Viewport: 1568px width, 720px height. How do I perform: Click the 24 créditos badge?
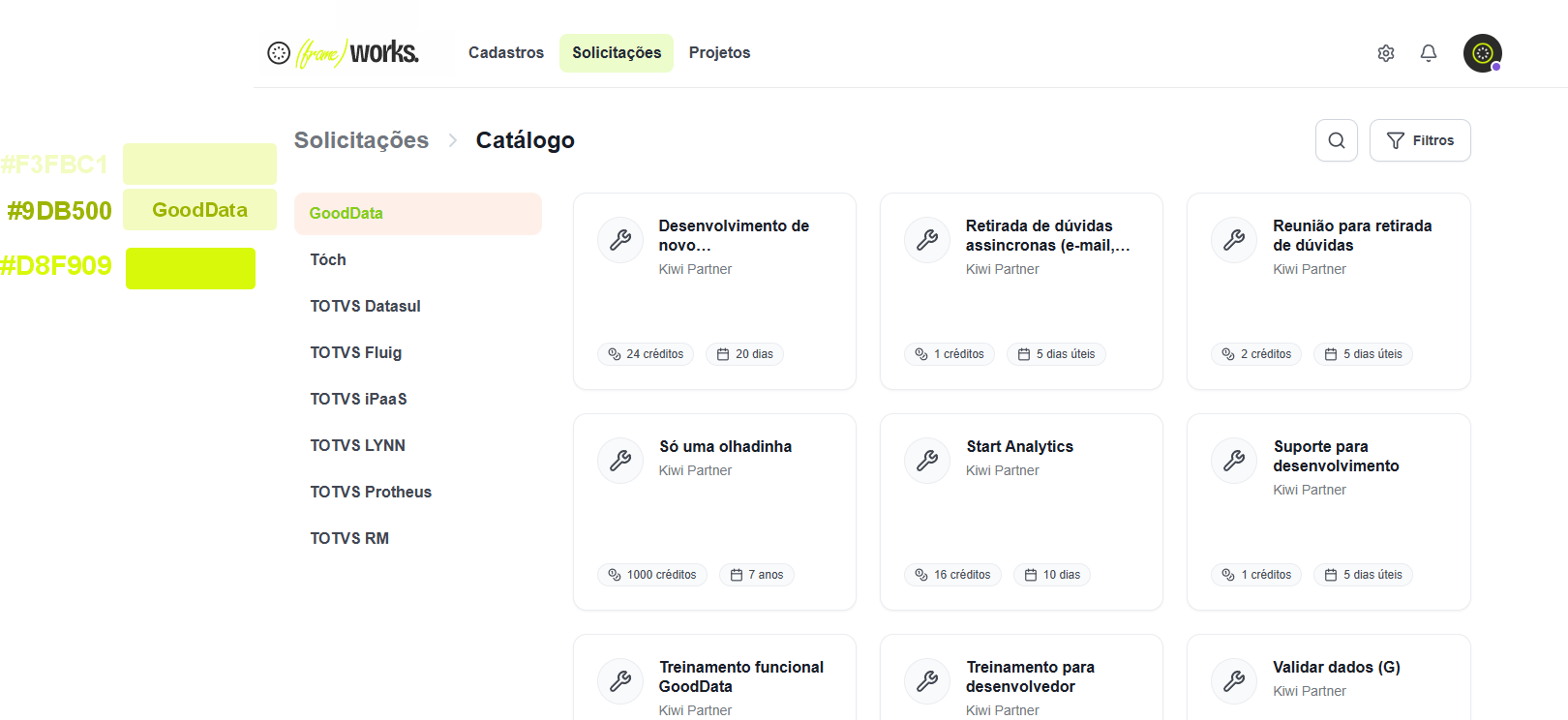coord(646,354)
